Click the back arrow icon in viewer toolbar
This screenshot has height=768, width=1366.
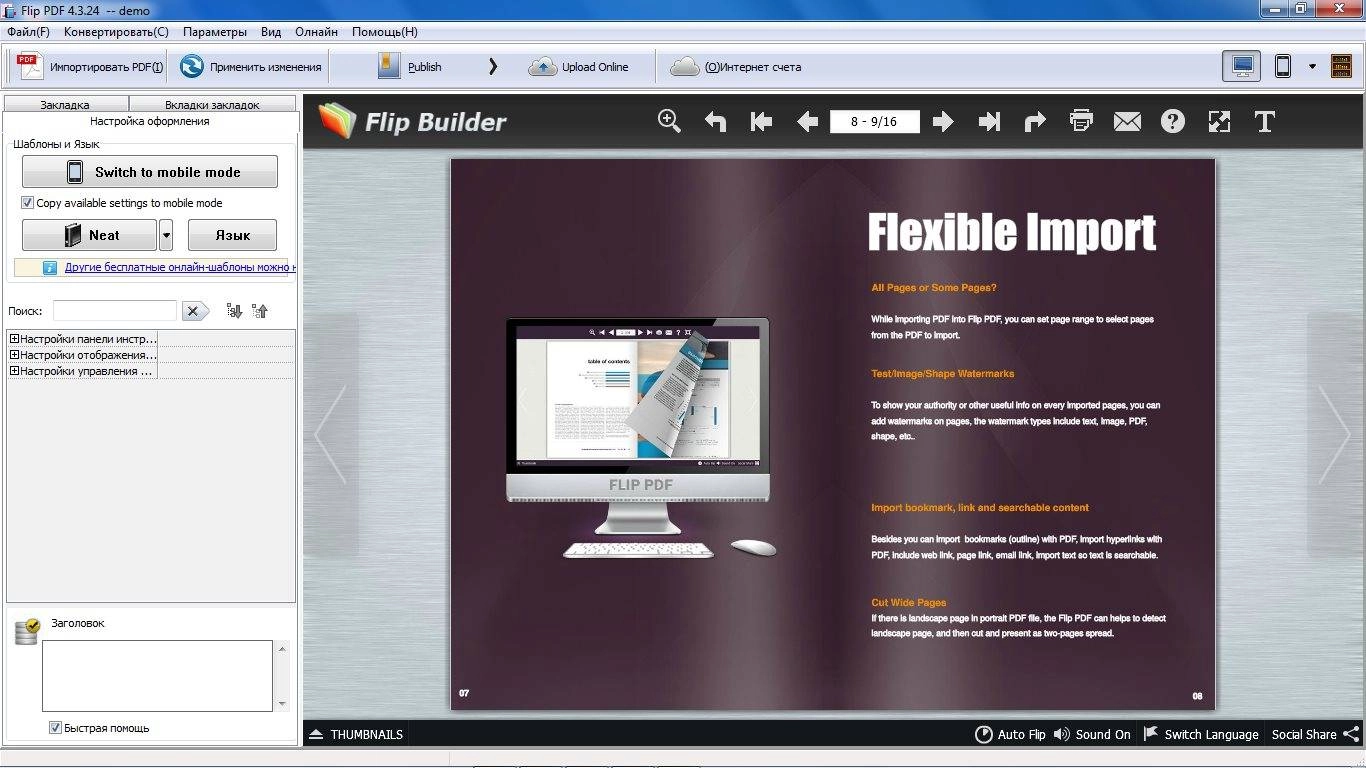[715, 122]
